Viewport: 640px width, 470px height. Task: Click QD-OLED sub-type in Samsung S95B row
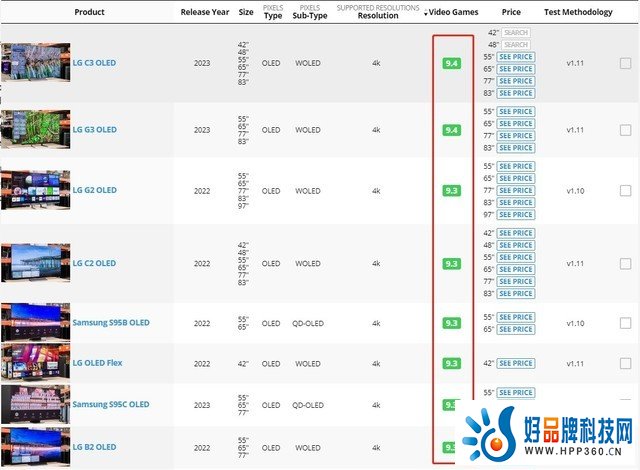(x=308, y=323)
